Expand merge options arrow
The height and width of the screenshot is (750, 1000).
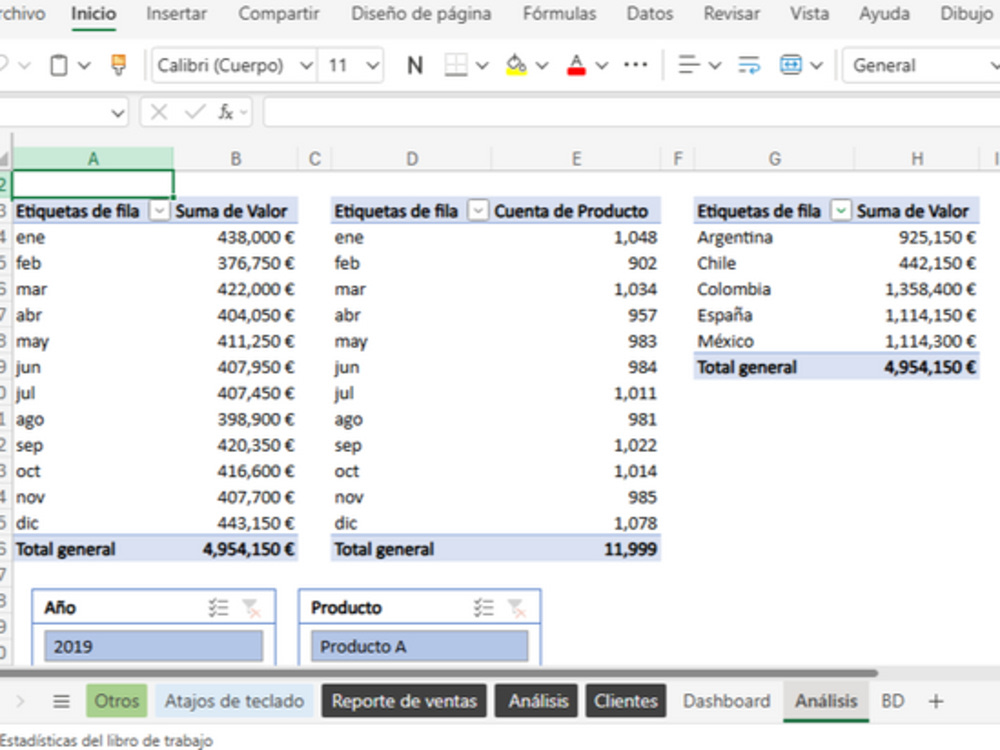816,65
